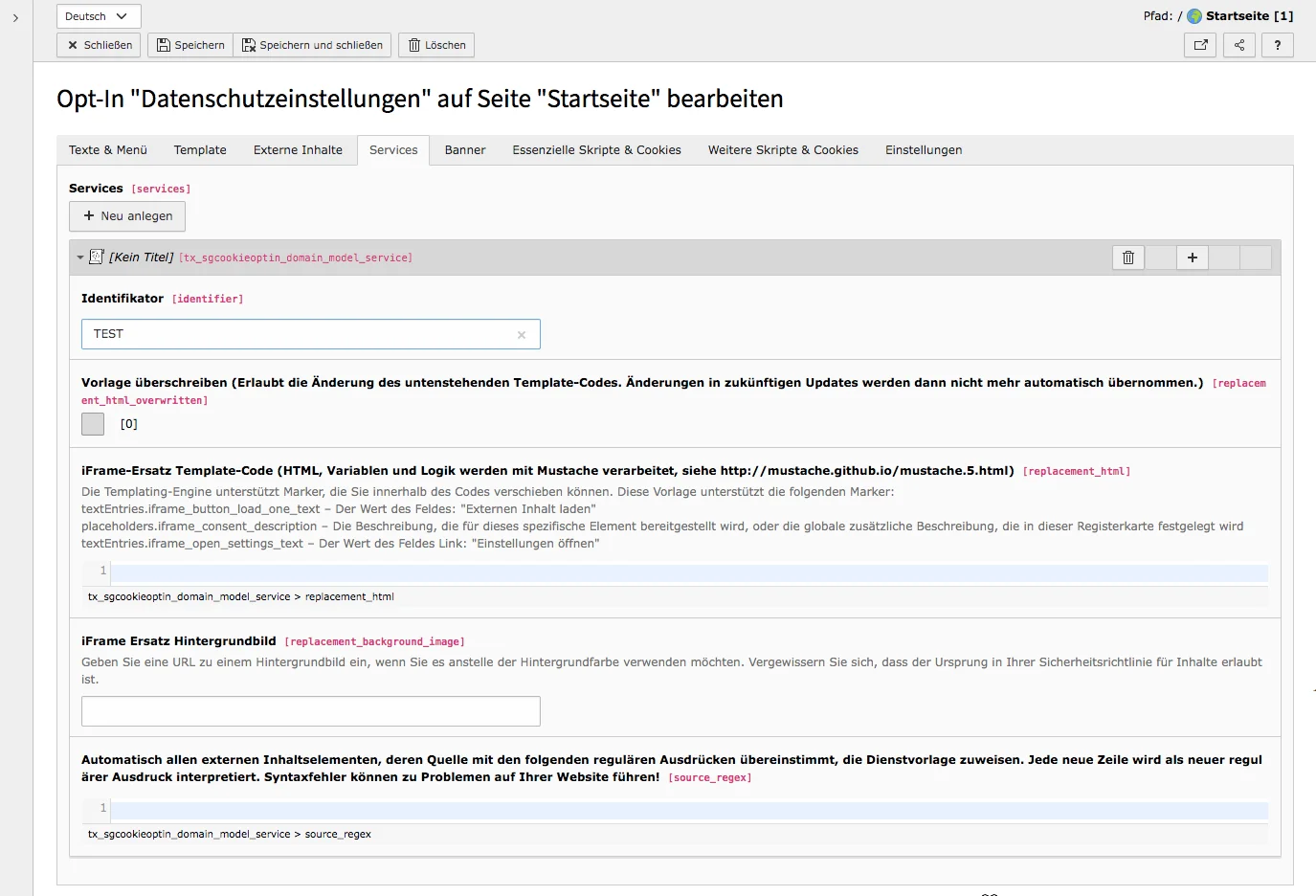Viewport: 1316px width, 896px height.
Task: Collapse the Kein Titel service record
Action: [x=79, y=258]
